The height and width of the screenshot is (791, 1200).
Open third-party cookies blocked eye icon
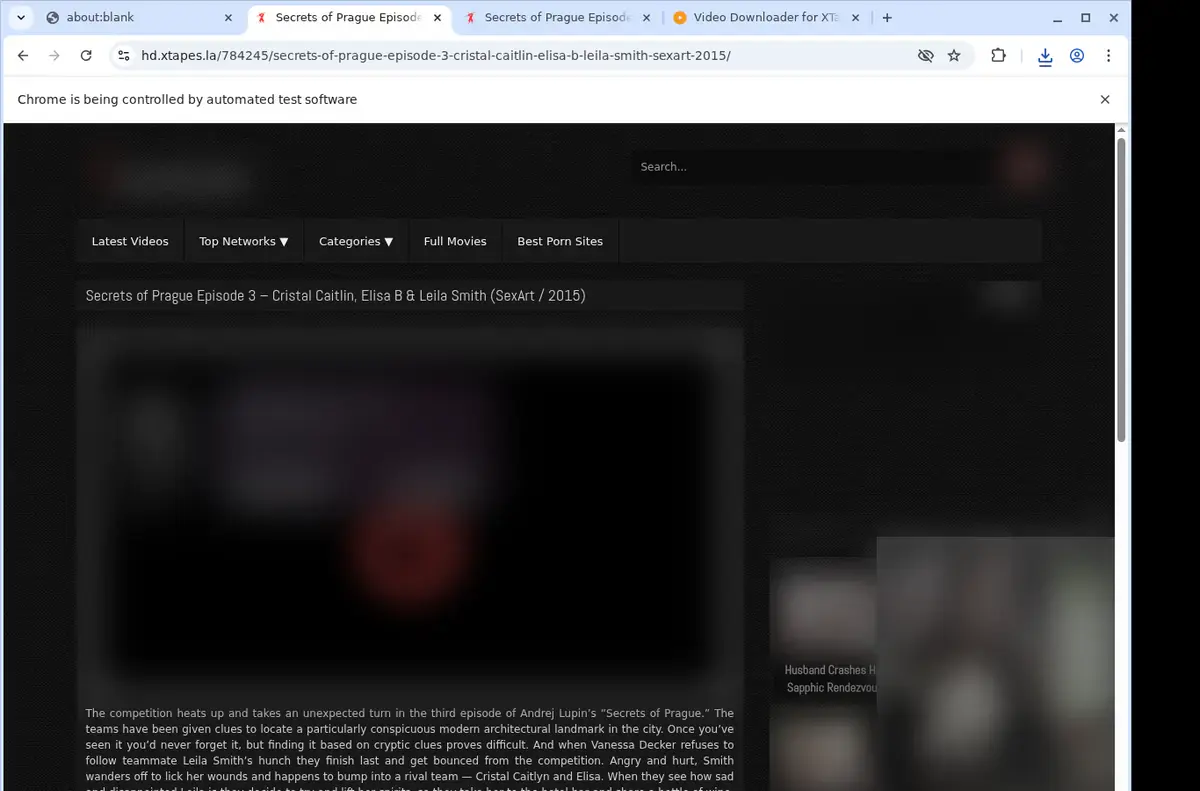pos(926,56)
